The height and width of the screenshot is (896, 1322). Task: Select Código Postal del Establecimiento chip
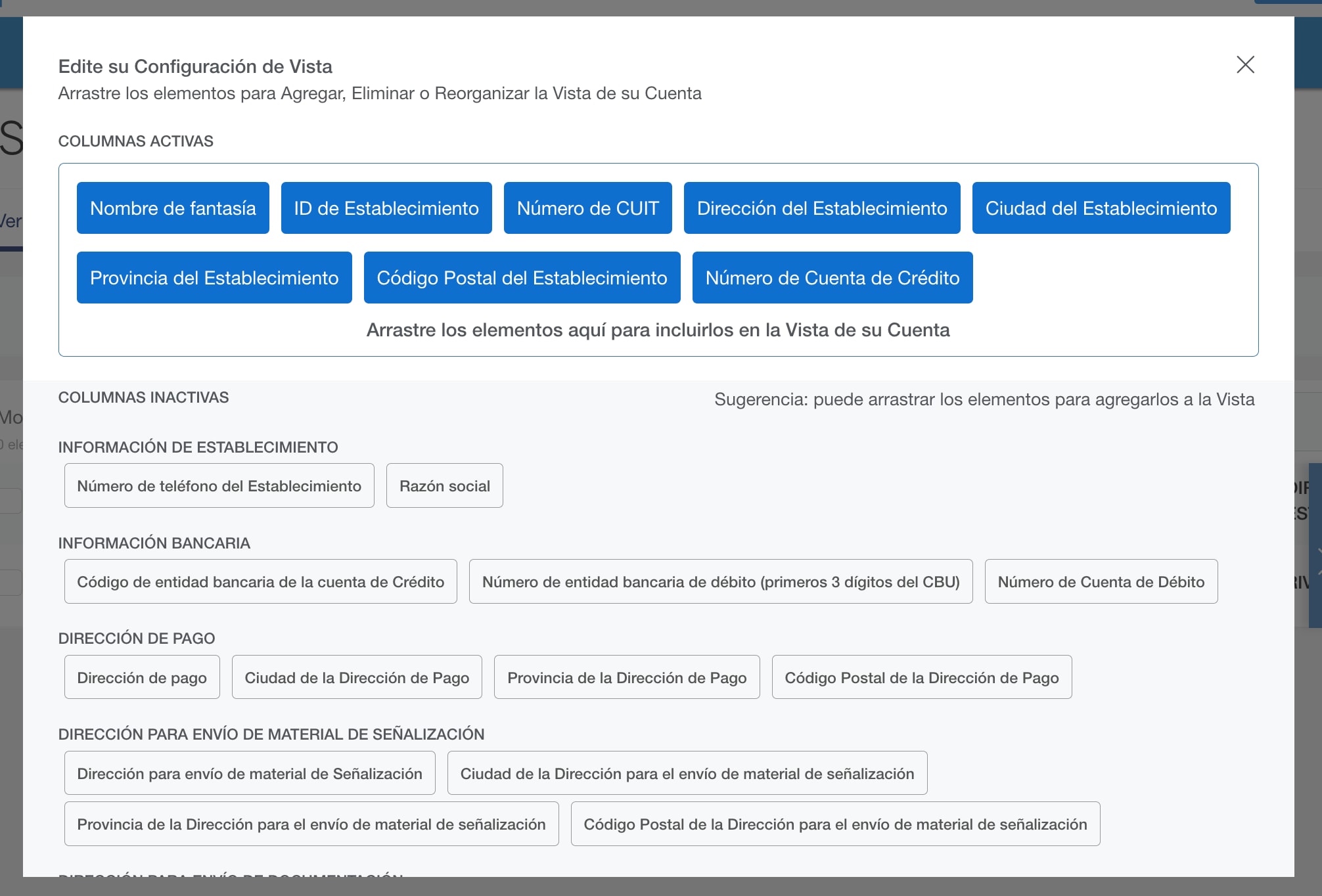[x=522, y=277]
